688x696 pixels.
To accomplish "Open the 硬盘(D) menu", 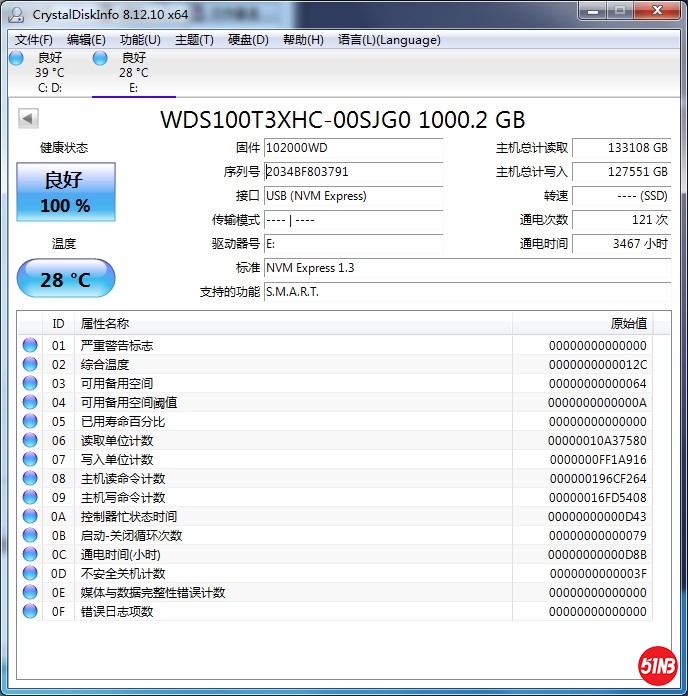I will [248, 40].
